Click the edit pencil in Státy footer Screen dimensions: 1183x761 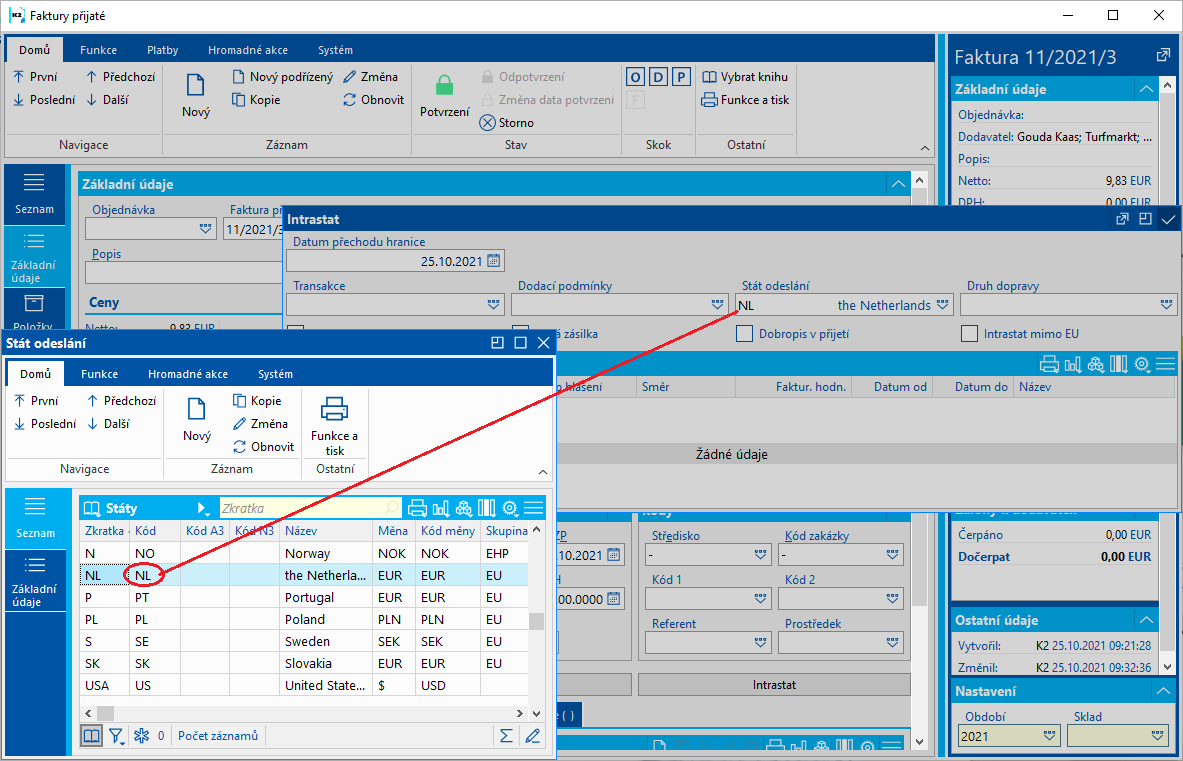pyautogui.click(x=533, y=736)
